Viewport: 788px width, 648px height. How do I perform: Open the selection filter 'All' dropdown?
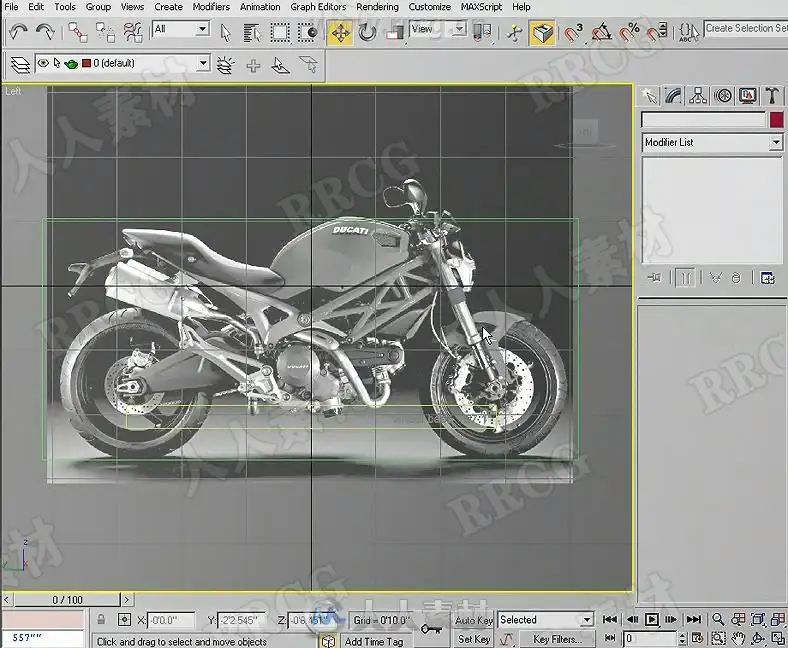[x=202, y=30]
